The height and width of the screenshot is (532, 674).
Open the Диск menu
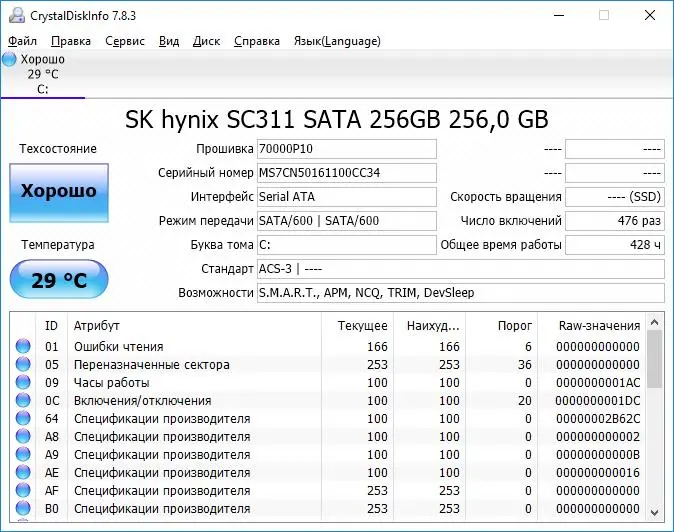(206, 41)
